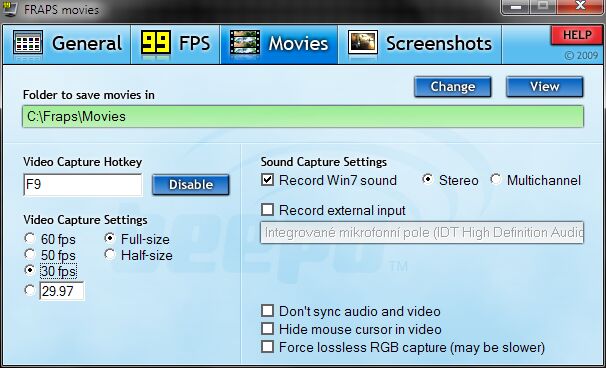Select the custom 29.97 fps radio button

[x=30, y=290]
